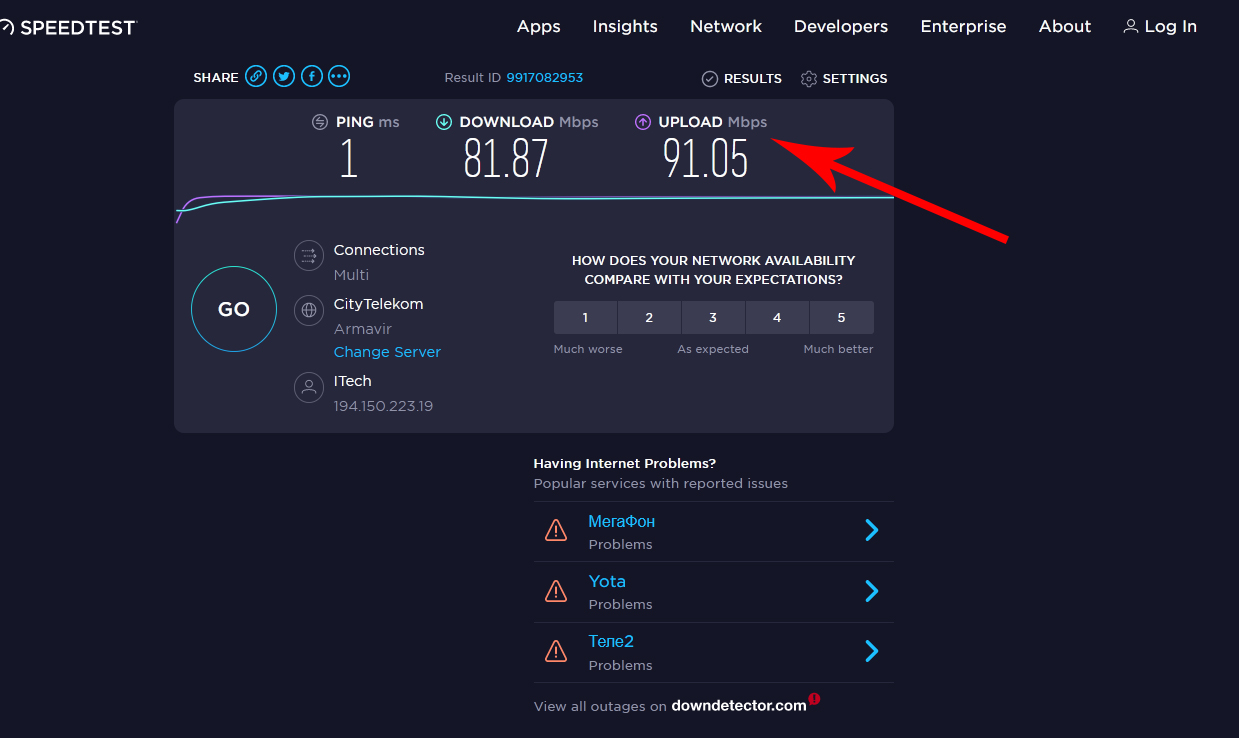The image size is (1239, 738).
Task: Open the Insights menu
Action: [625, 27]
